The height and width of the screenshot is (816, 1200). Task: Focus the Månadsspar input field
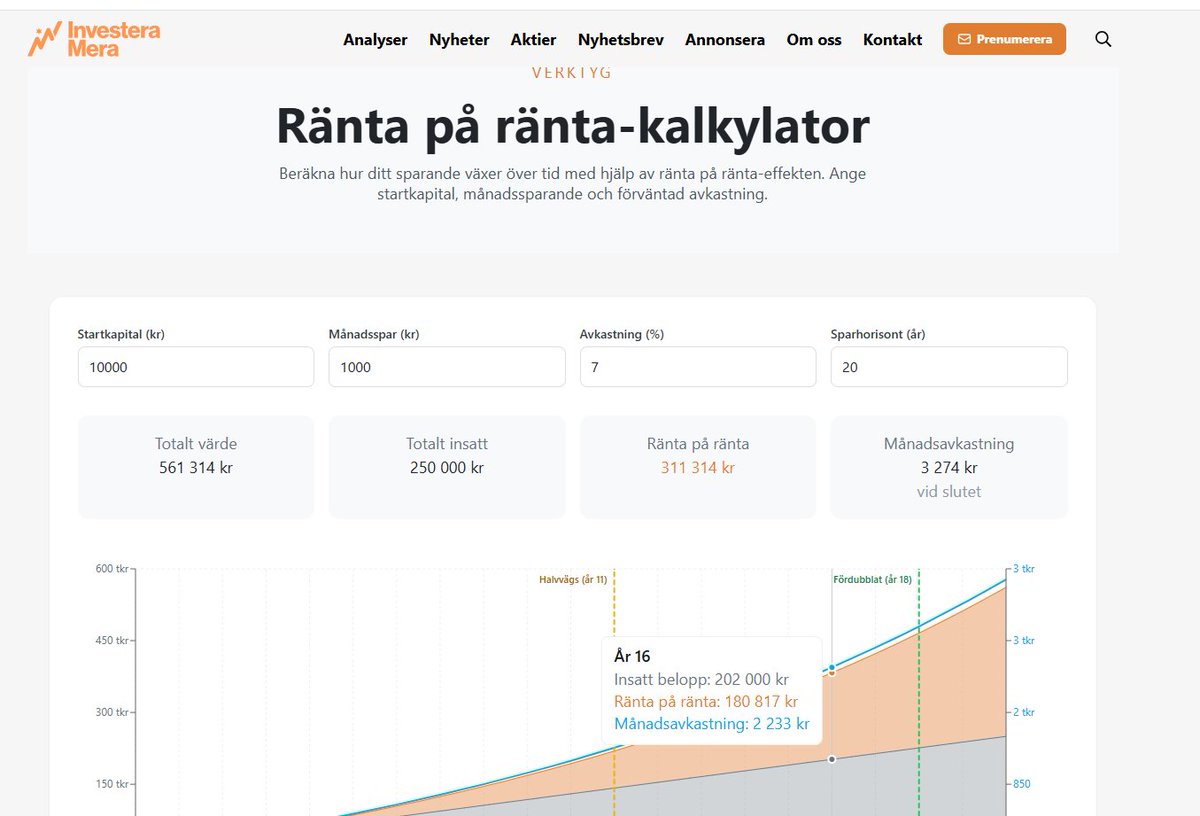(x=447, y=367)
